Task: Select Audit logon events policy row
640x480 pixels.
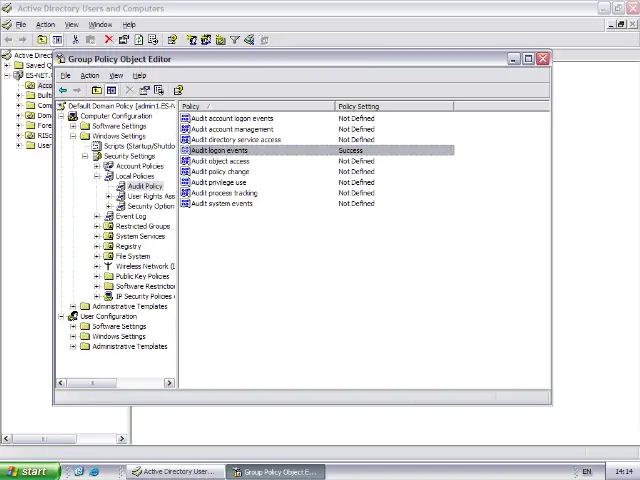Action: pos(317,150)
